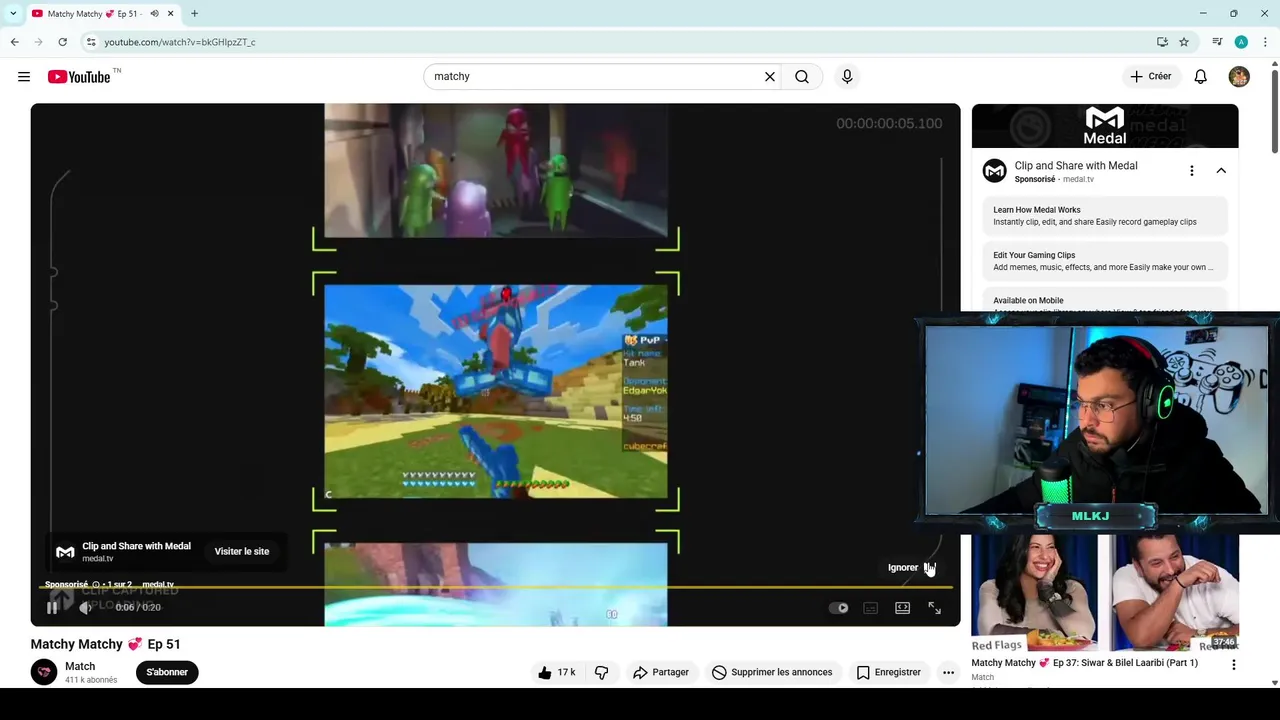
Task: Mute the video player volume
Action: click(87, 607)
